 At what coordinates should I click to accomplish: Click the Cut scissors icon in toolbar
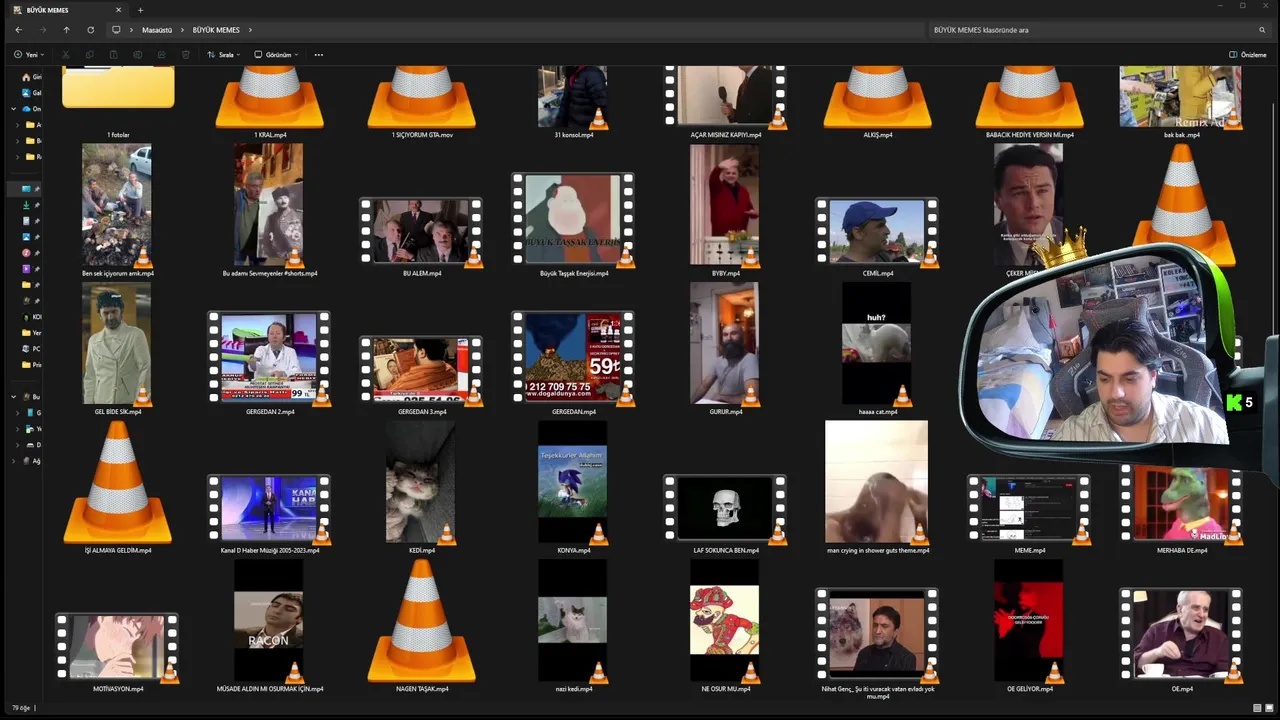coord(66,55)
